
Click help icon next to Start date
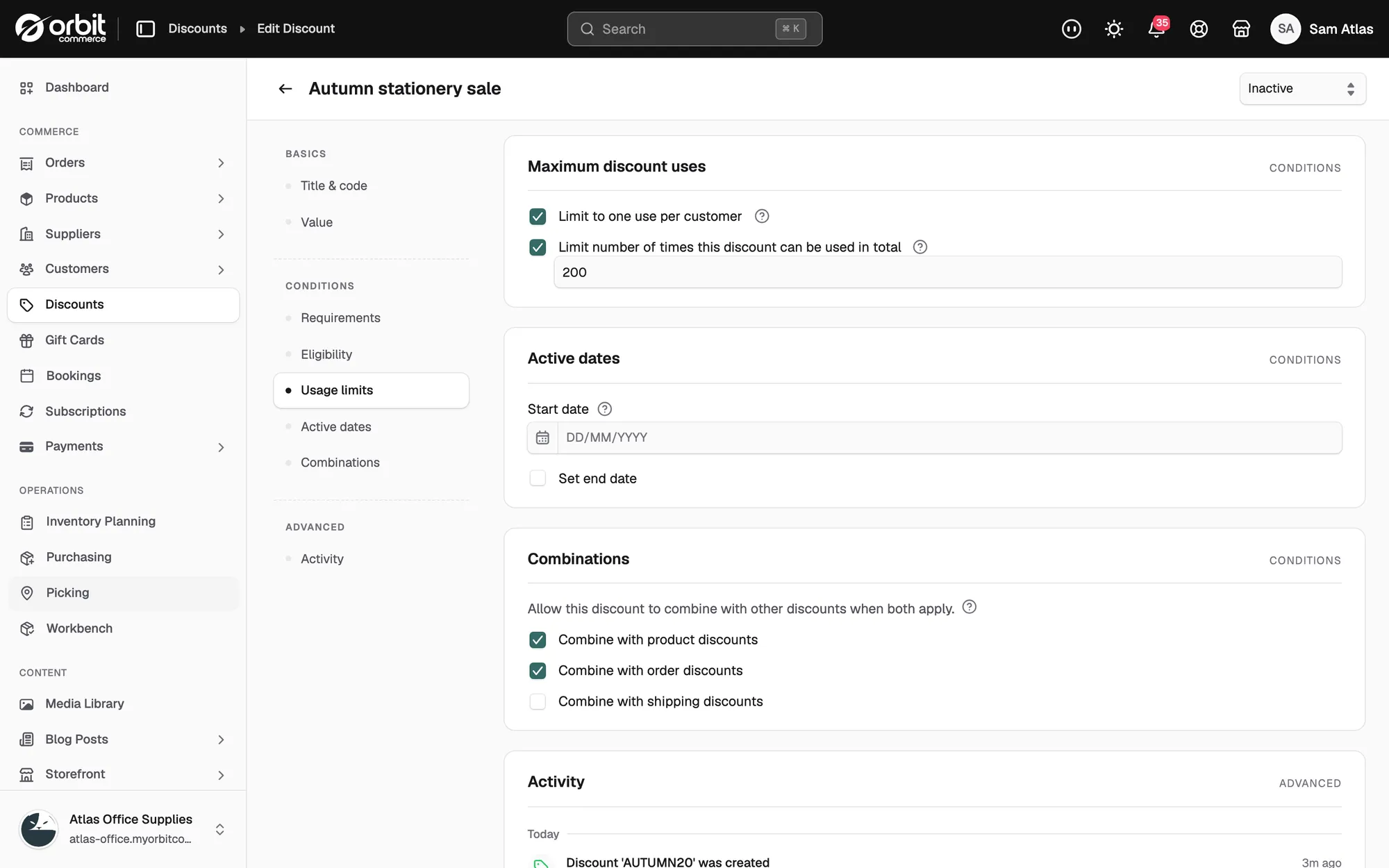pos(605,409)
